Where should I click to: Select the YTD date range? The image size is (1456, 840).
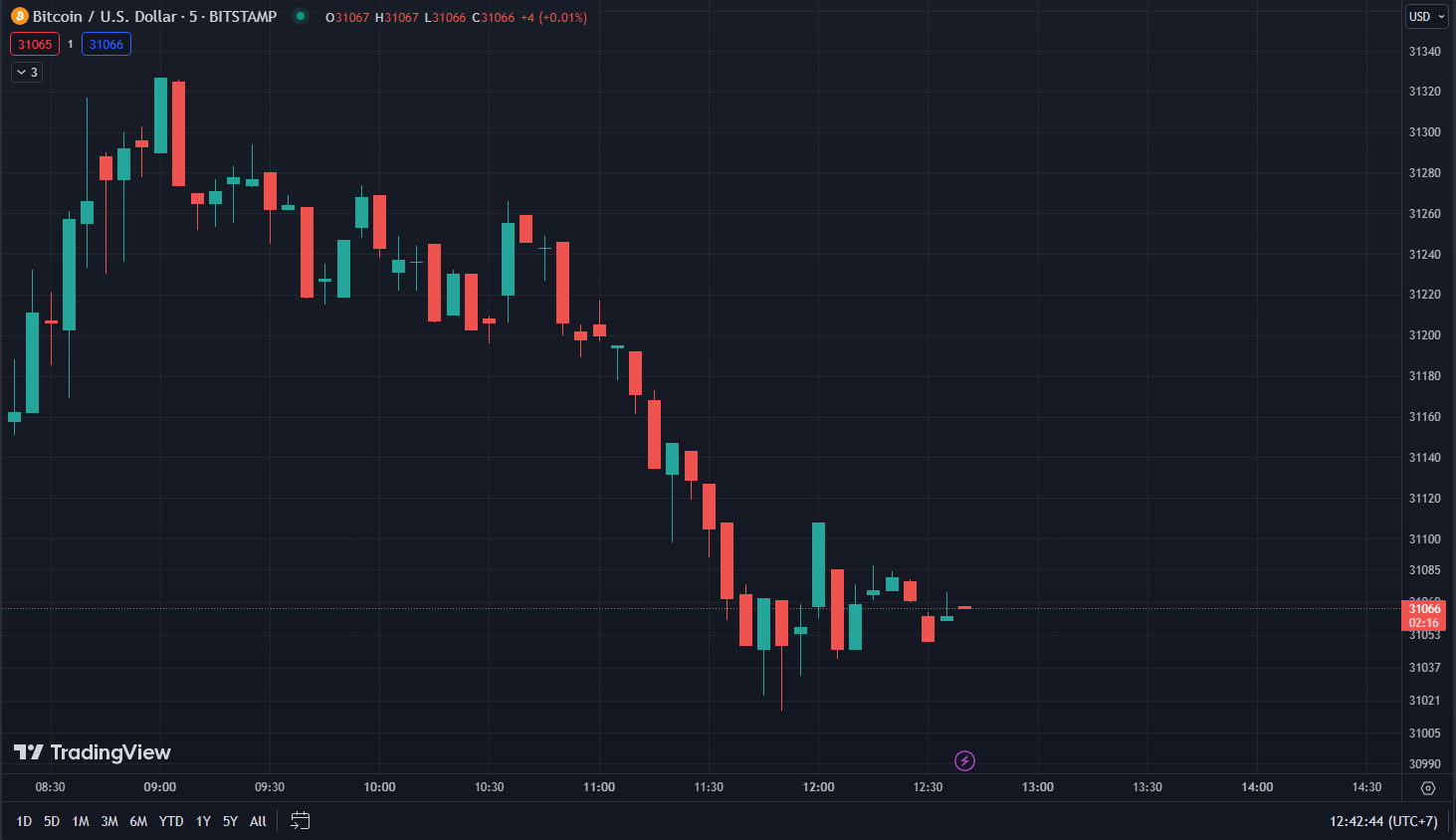[171, 821]
